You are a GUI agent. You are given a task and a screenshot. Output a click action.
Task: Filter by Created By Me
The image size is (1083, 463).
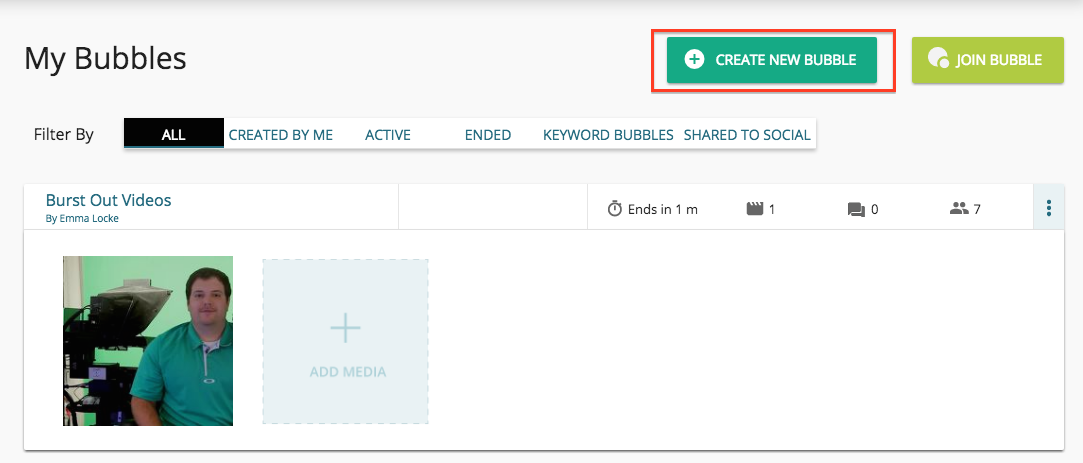click(280, 134)
